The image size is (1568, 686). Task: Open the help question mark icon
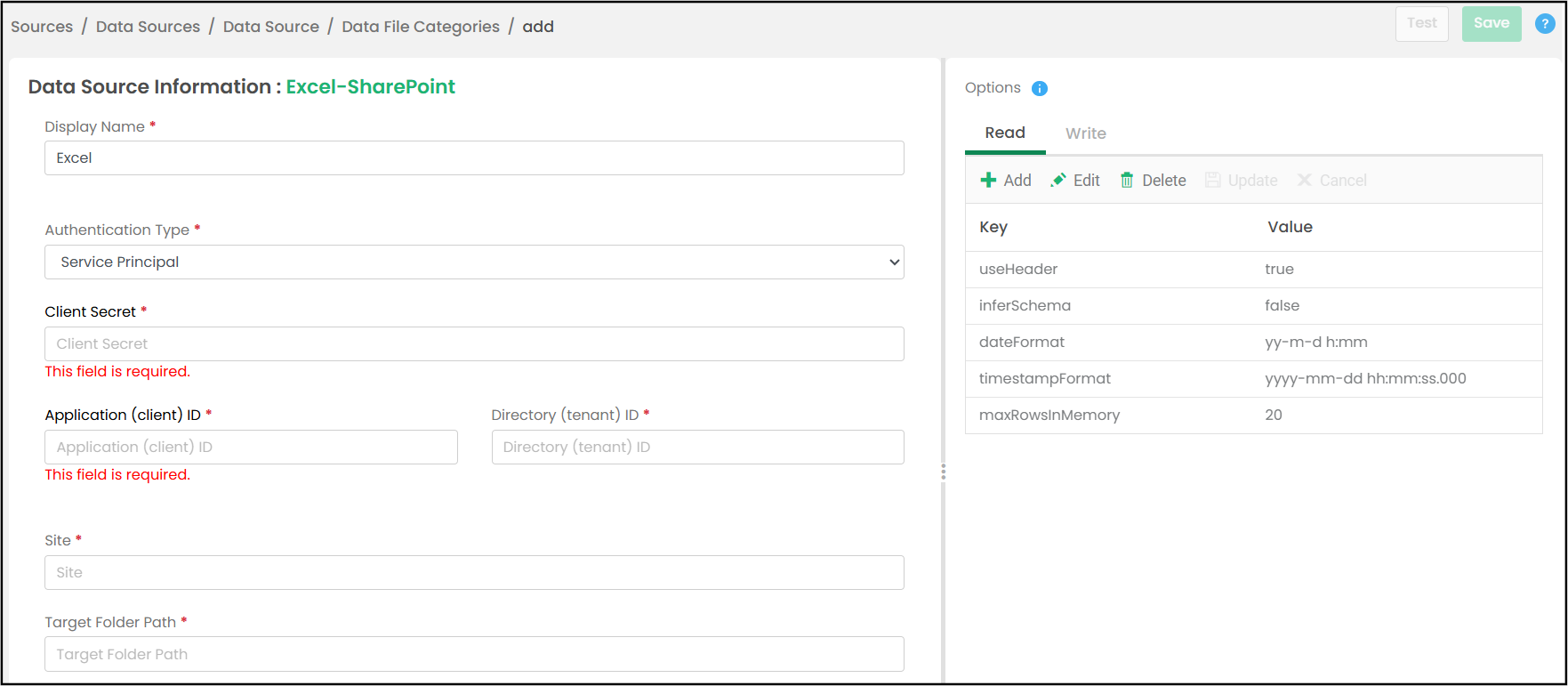pyautogui.click(x=1546, y=24)
